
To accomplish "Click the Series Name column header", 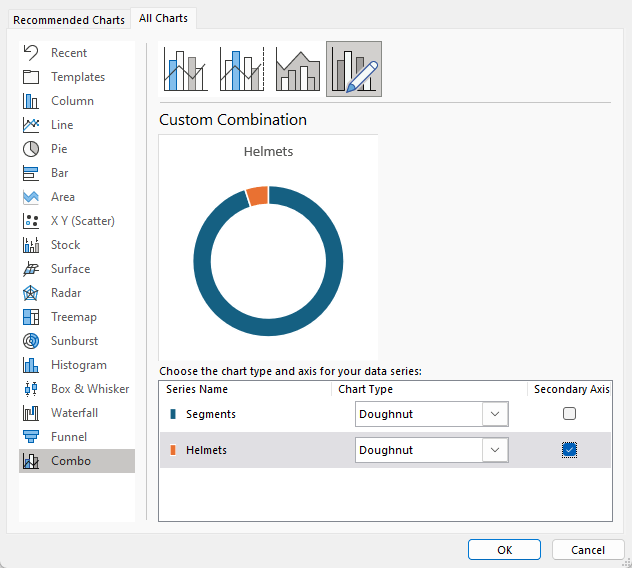I will point(197,389).
